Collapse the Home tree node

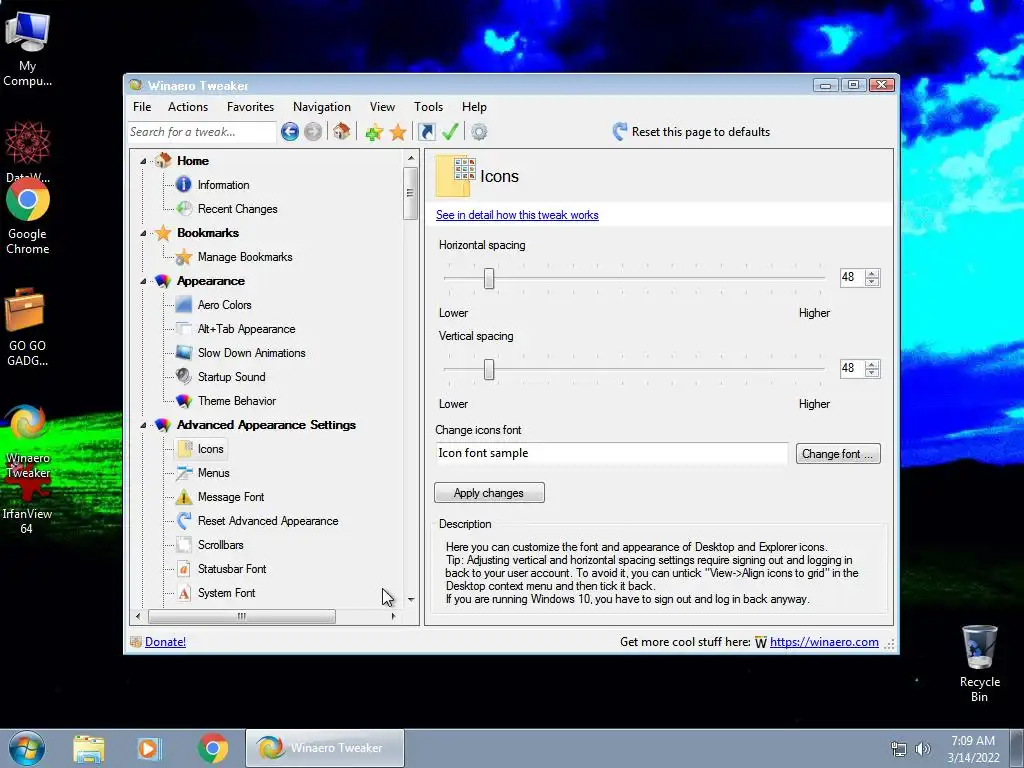point(143,161)
